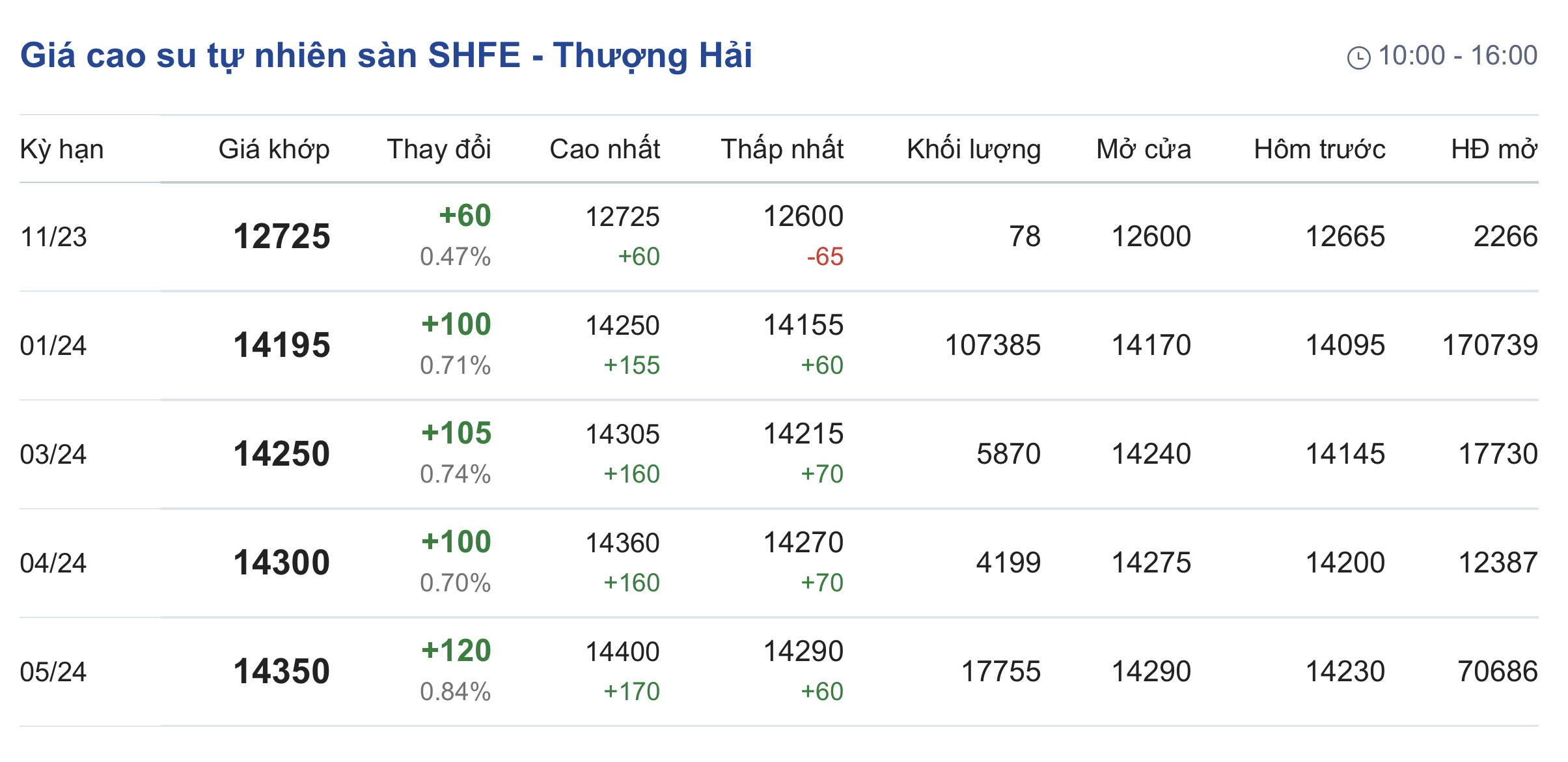Select the Cao nhất column header
The height and width of the screenshot is (762, 1568).
[605, 149]
